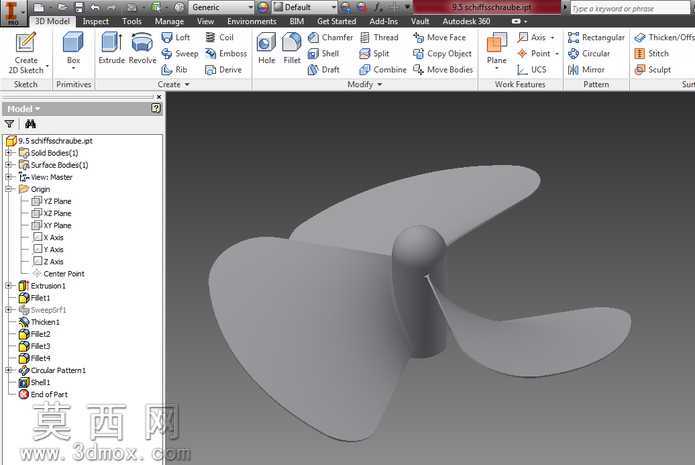
Task: Close the Model browser panel
Action: pyautogui.click(x=159, y=97)
